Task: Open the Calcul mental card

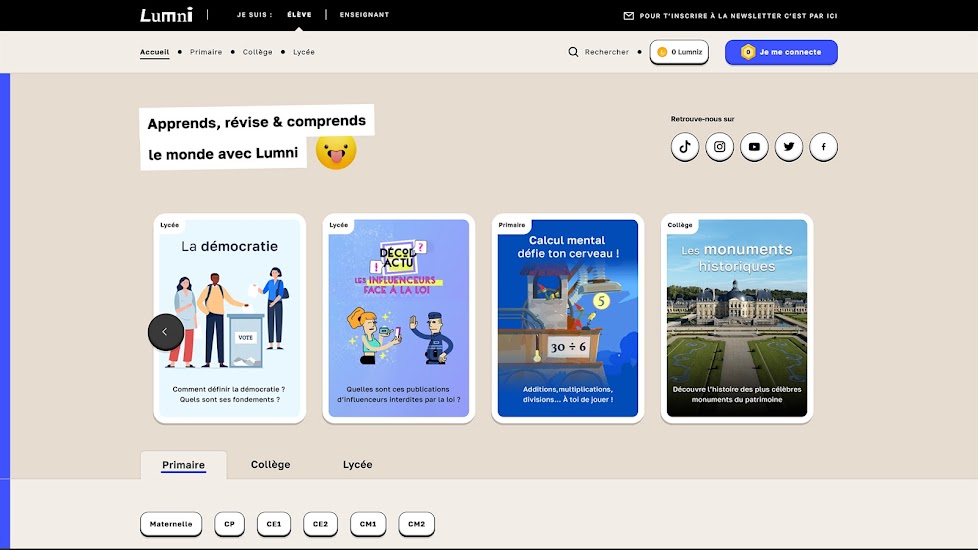Action: pyautogui.click(x=567, y=318)
